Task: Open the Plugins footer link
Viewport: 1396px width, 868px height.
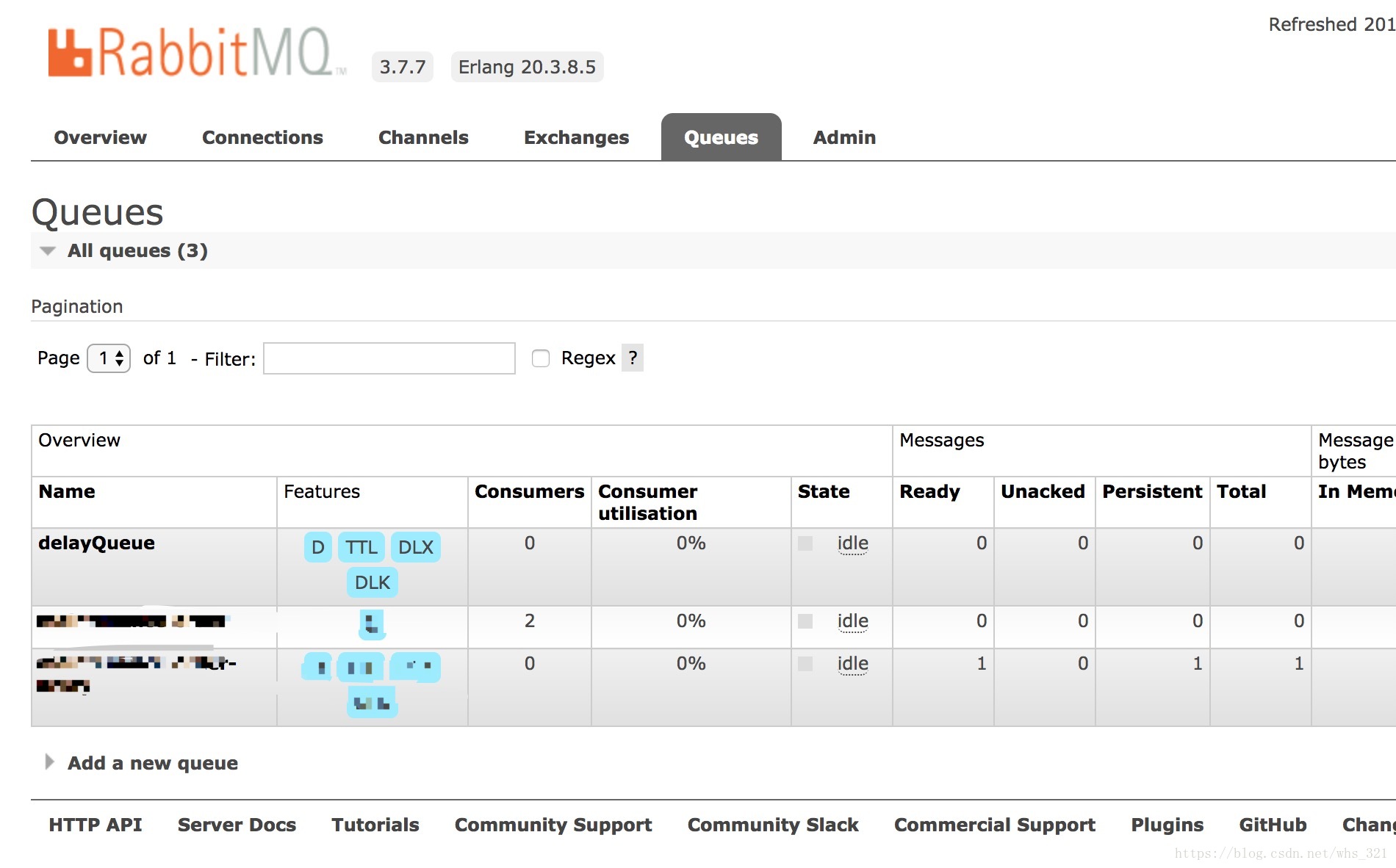Action: 1167,825
